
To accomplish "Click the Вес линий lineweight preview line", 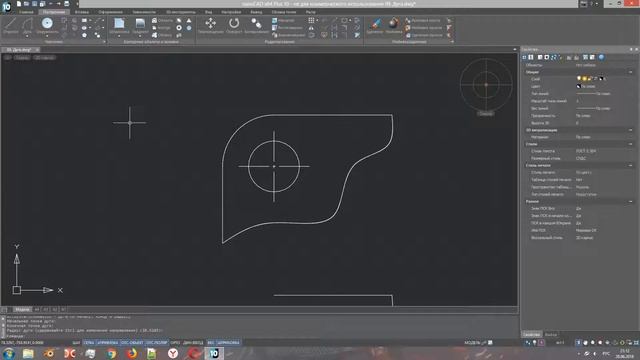I will coord(586,108).
